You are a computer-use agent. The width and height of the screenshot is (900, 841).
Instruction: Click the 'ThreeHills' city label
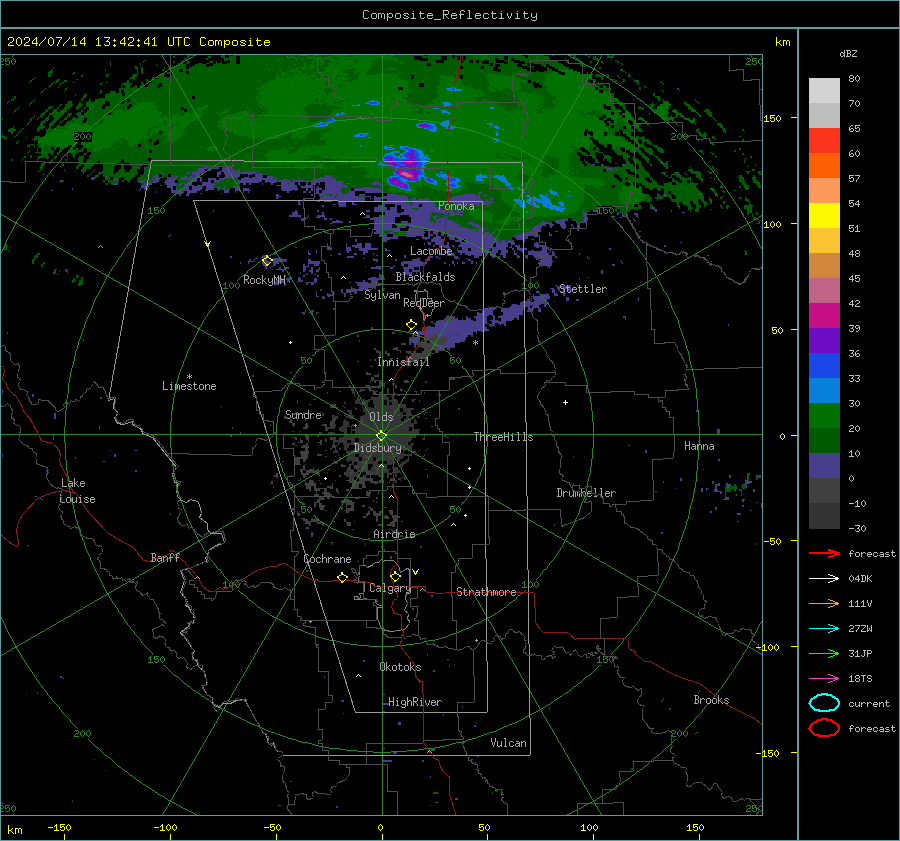(503, 437)
